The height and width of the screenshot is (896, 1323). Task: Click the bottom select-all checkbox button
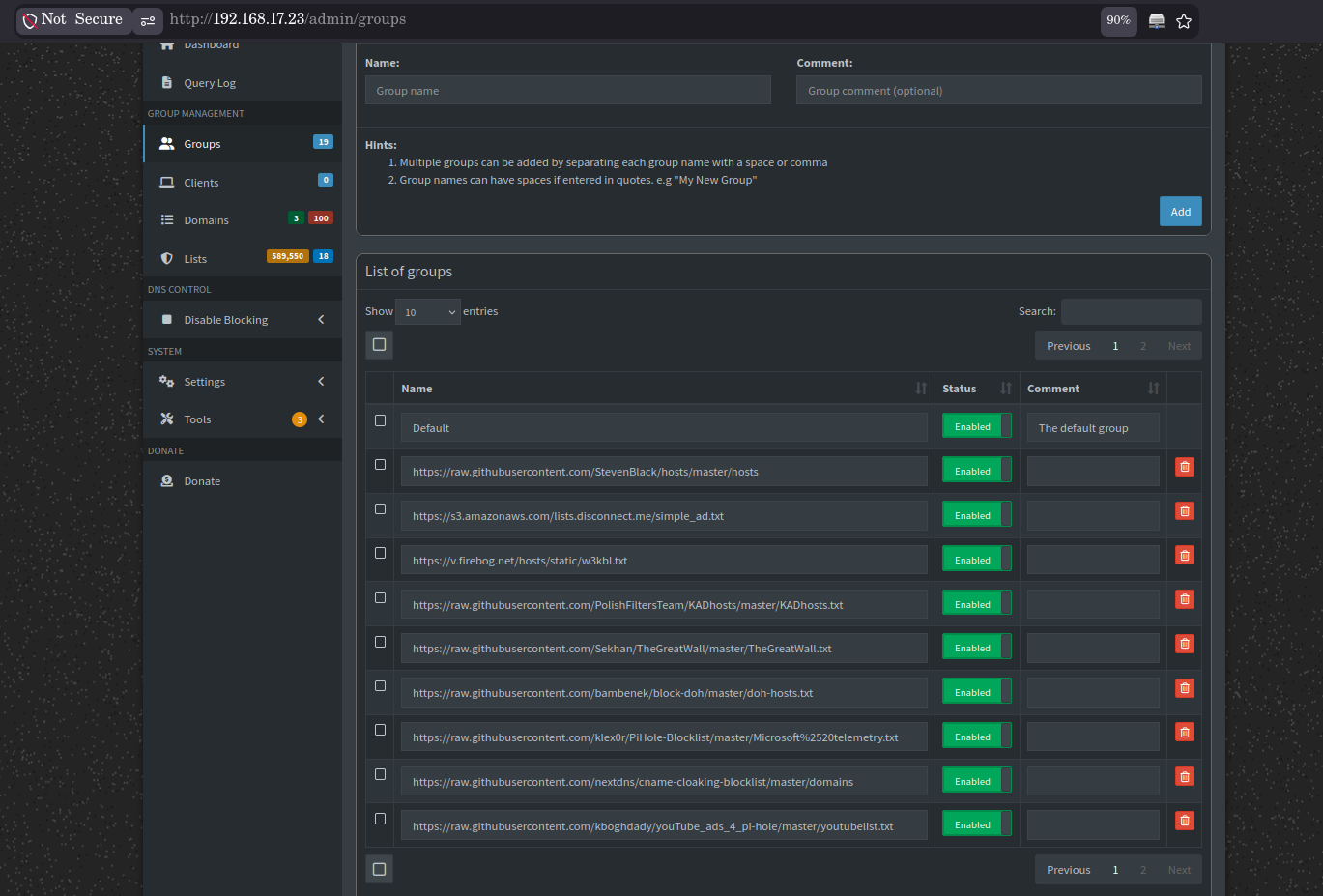[x=380, y=869]
